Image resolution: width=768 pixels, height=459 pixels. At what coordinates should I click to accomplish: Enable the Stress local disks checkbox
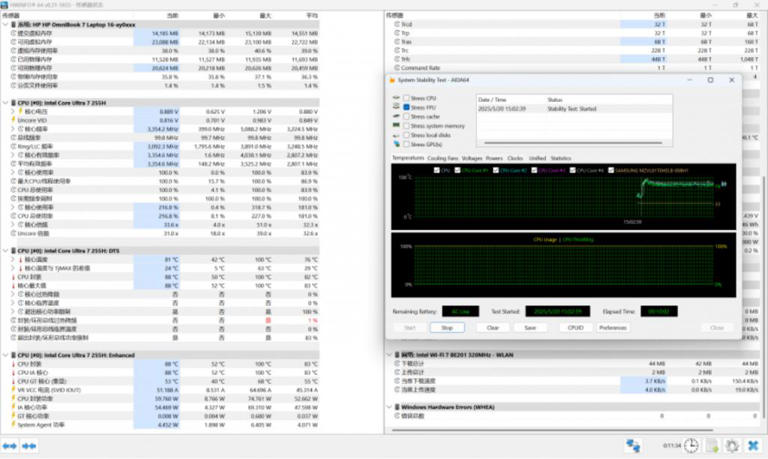click(406, 135)
